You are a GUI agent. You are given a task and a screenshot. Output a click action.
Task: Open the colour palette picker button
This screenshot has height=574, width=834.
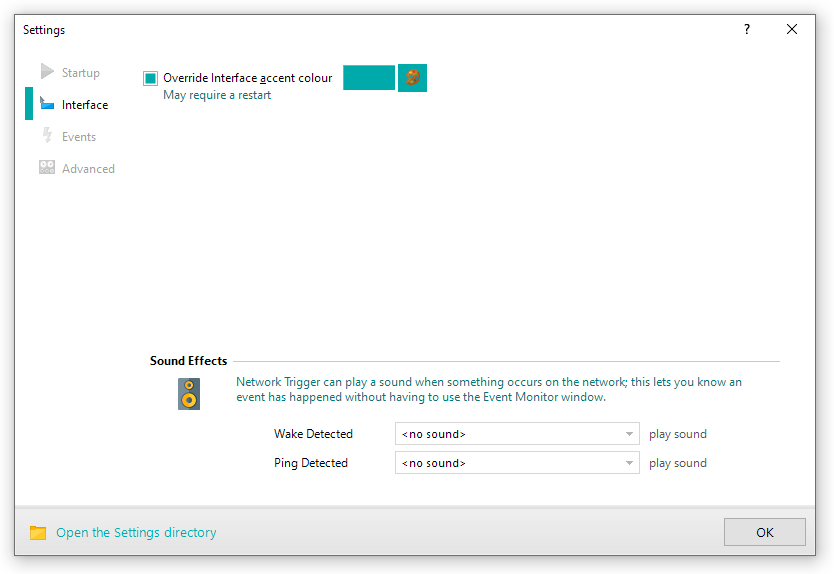click(x=412, y=78)
